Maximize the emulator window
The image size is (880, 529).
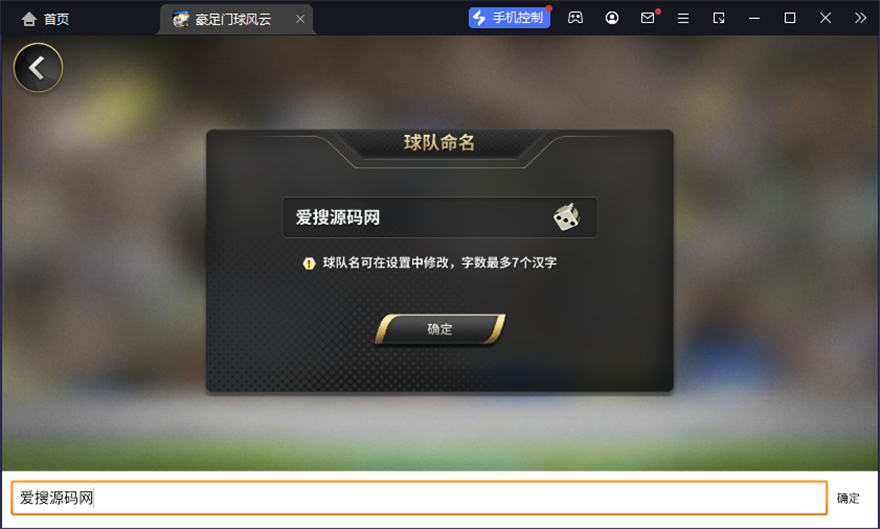click(x=790, y=18)
